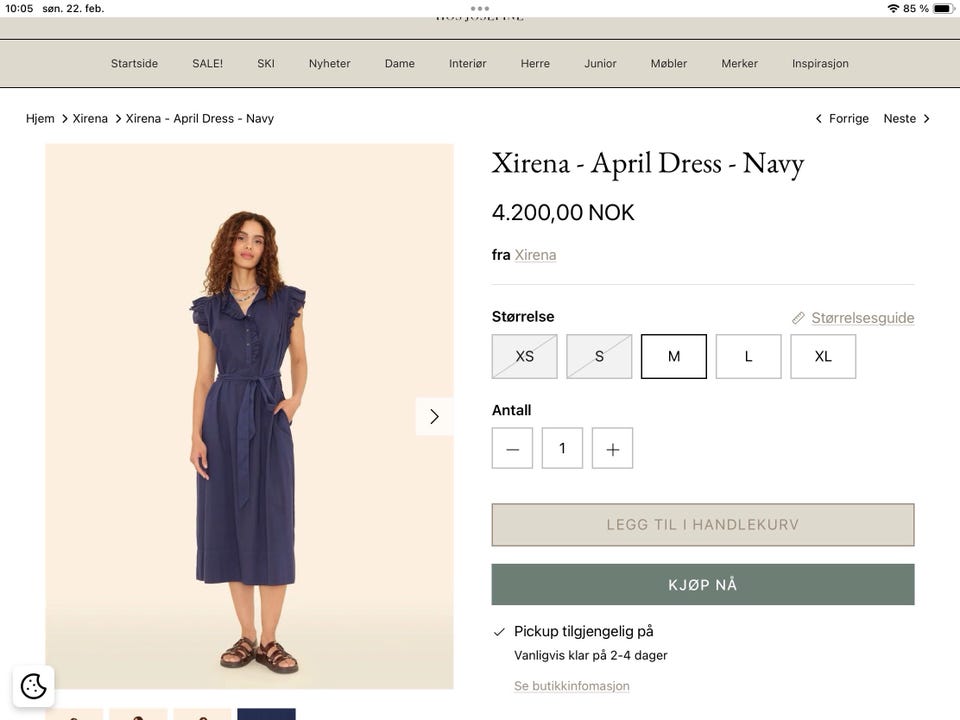
Task: Open cookie settings icon
Action: click(34, 686)
